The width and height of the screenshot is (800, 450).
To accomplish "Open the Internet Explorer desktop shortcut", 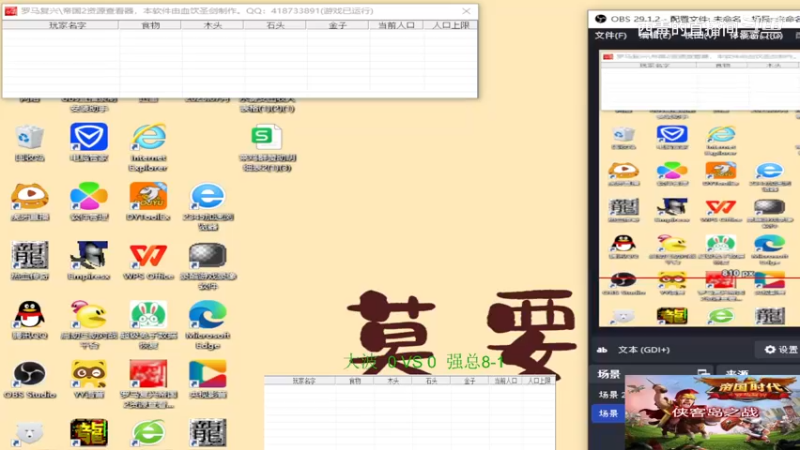I will pyautogui.click(x=148, y=138).
